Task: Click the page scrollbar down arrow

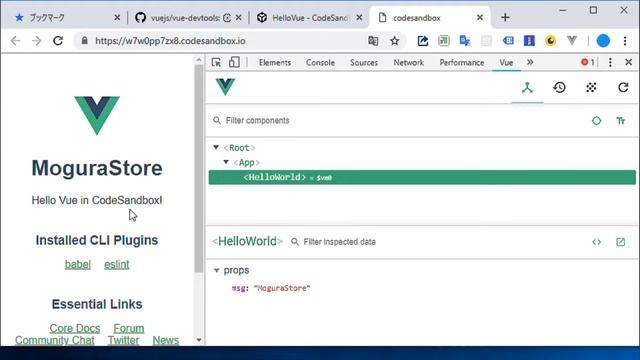Action: 199,340
